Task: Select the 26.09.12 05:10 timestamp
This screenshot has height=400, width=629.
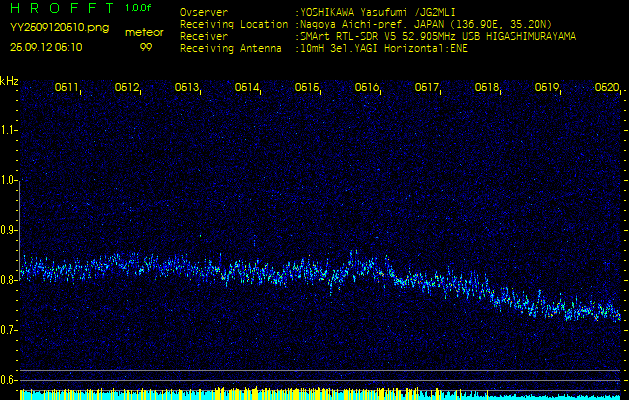Action: pyautogui.click(x=47, y=47)
